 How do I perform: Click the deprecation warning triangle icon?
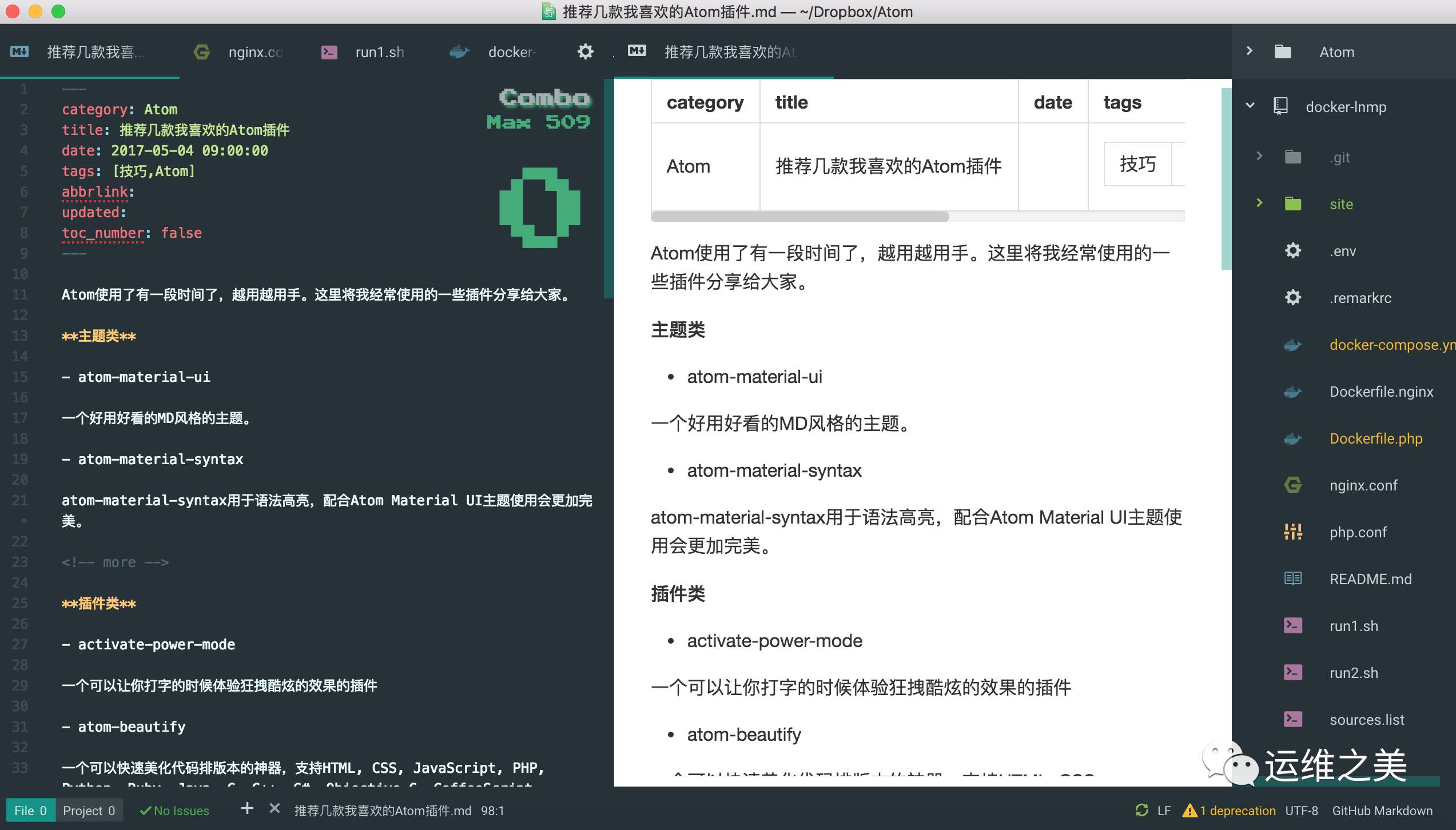click(x=1190, y=810)
